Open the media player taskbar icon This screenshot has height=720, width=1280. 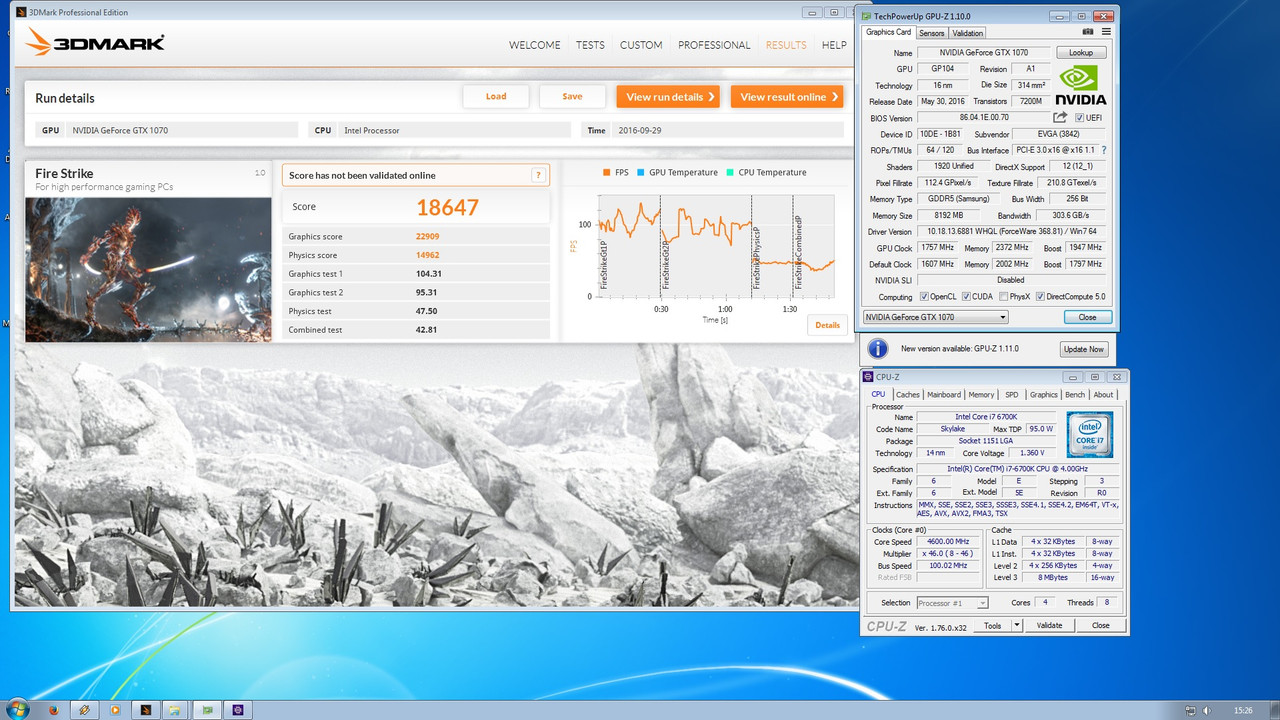[115, 710]
